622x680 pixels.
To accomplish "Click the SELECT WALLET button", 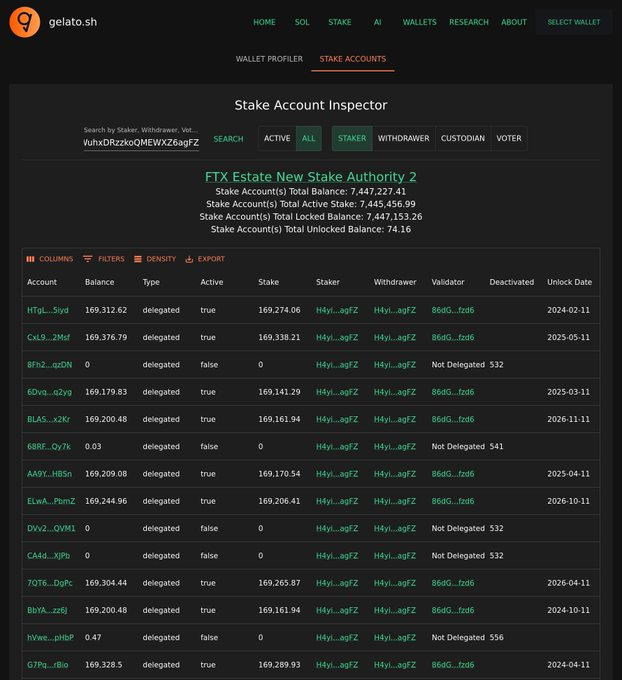I will point(573,22).
